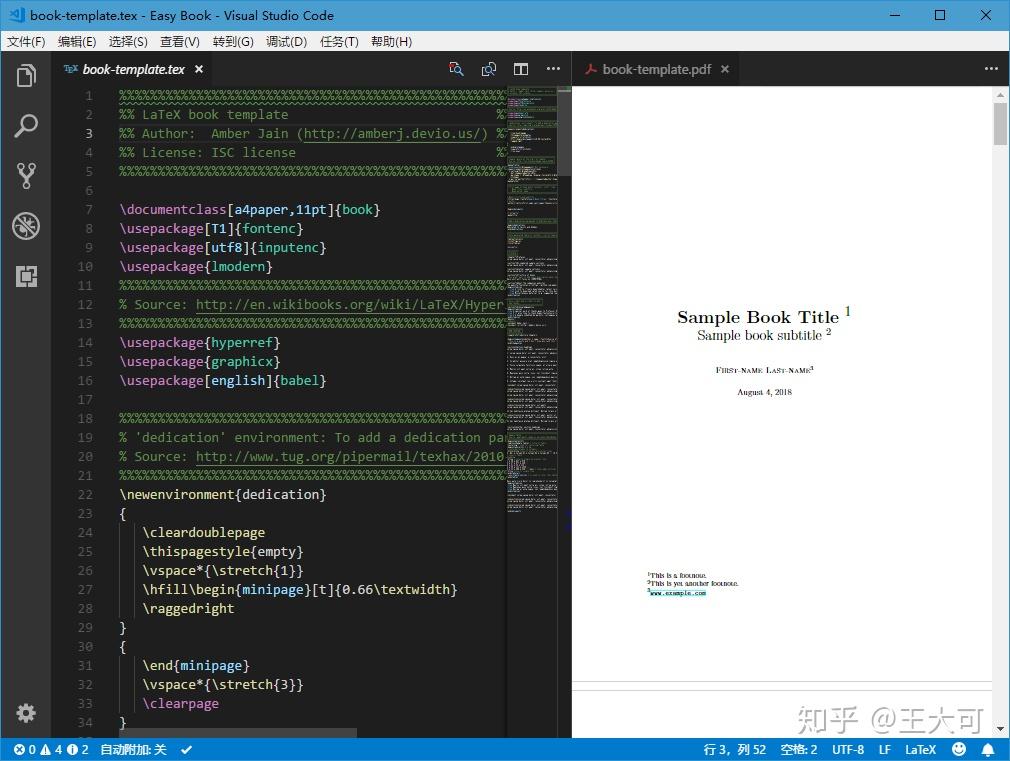Click the notifications bell in status bar
Image resolution: width=1010 pixels, height=761 pixels.
[x=989, y=749]
